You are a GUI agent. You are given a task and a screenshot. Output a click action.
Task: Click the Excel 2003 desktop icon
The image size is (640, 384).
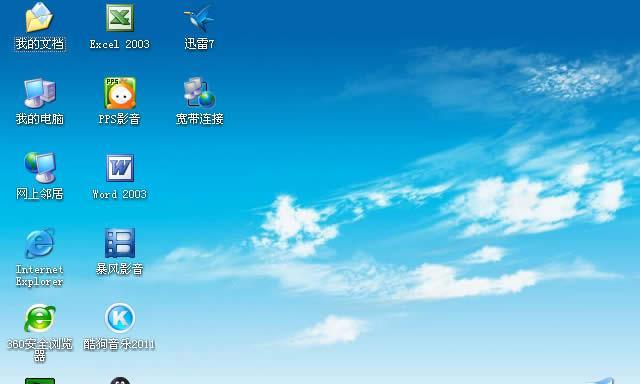[x=120, y=18]
